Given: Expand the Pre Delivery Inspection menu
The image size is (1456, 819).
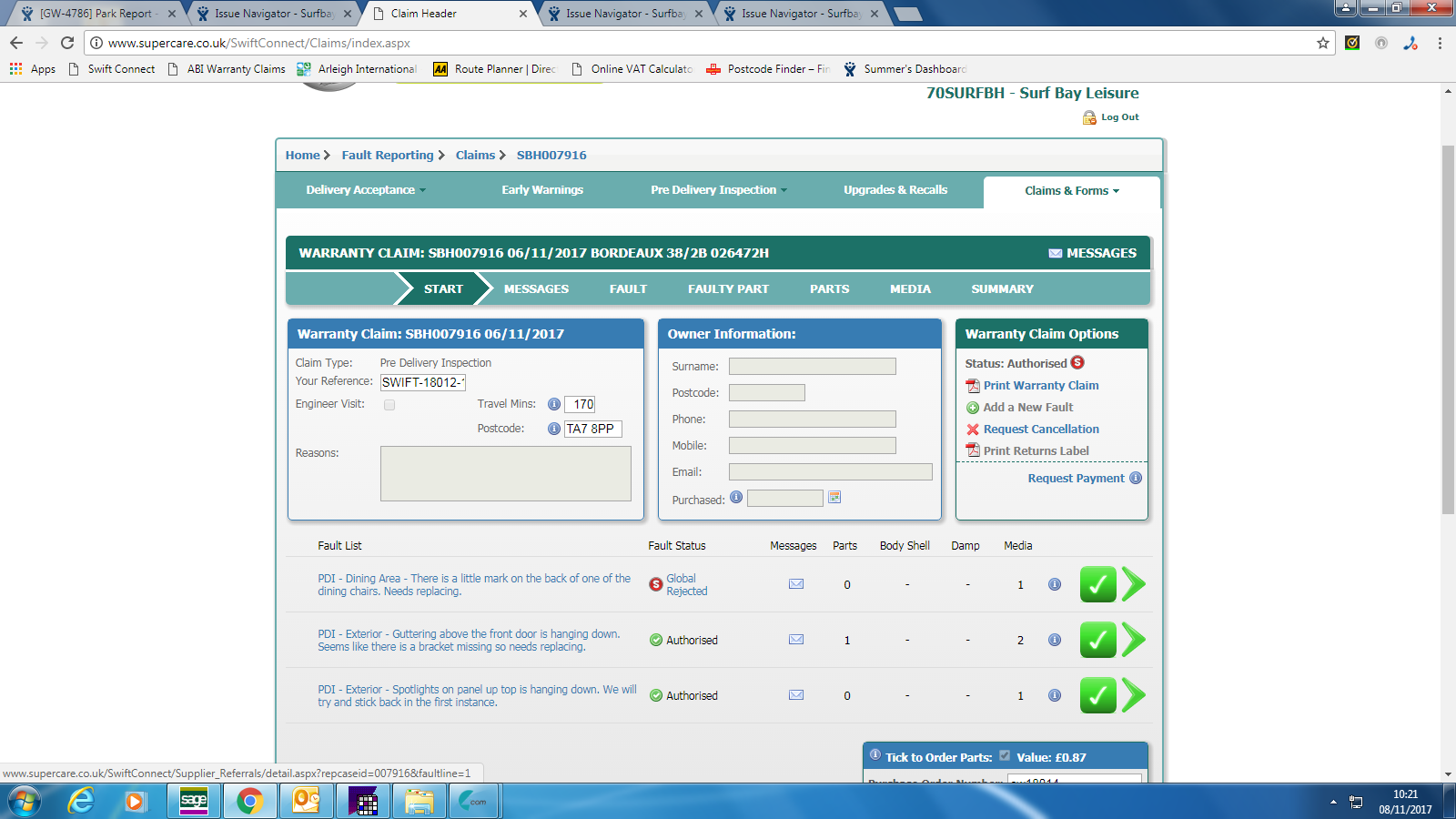Looking at the screenshot, I should 719,190.
